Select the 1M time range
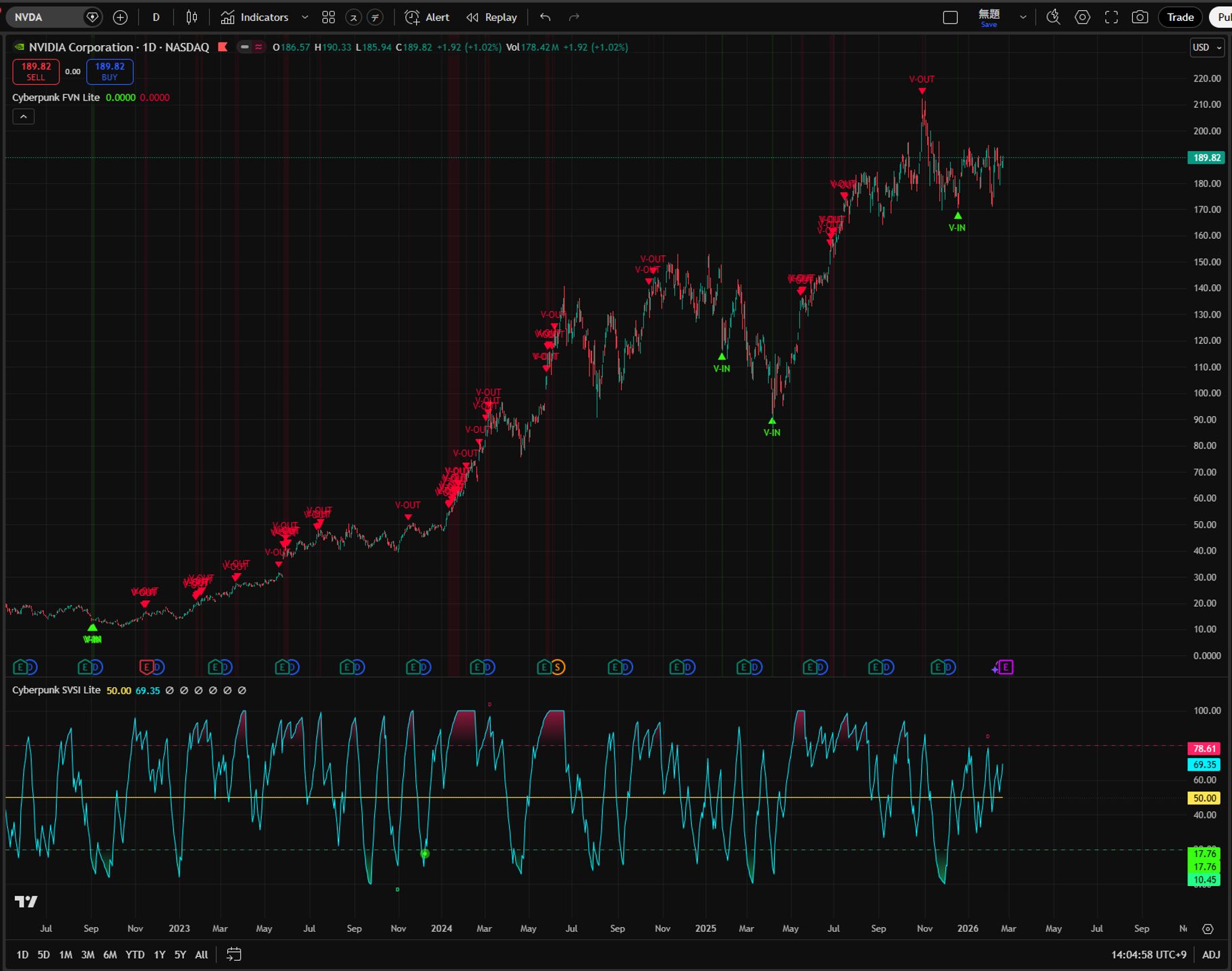The width and height of the screenshot is (1232, 971). (65, 954)
